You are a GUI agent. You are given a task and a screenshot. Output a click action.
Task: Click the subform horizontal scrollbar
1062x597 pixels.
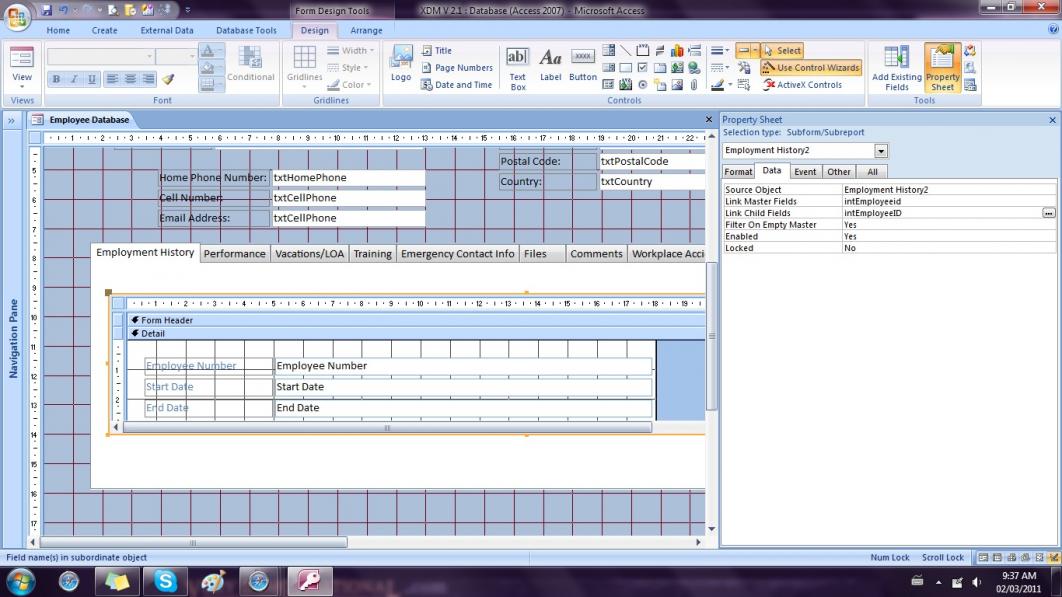(387, 428)
